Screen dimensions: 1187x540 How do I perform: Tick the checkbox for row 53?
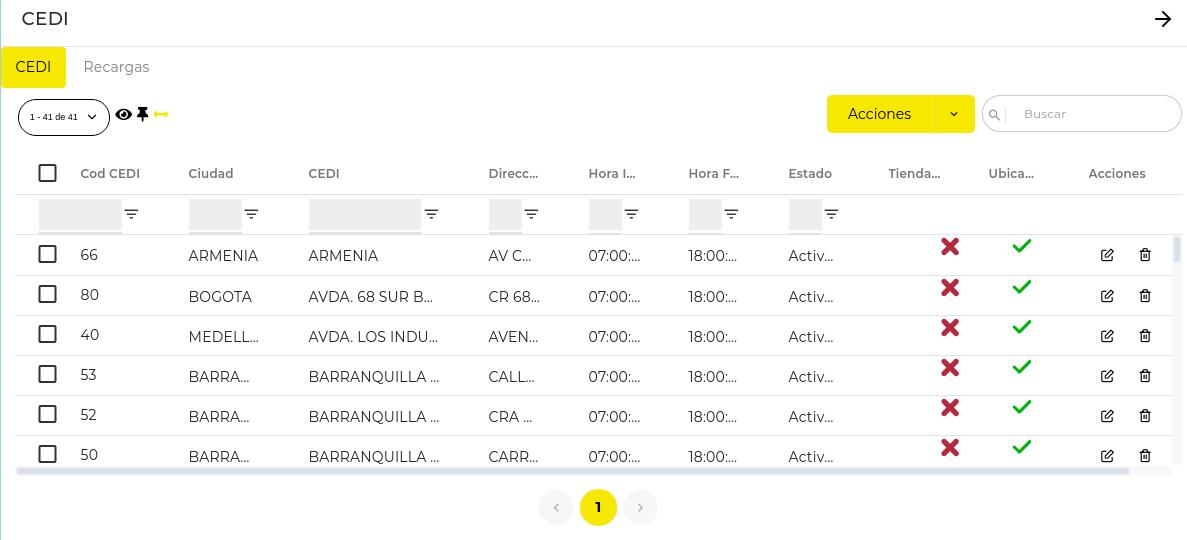[48, 374]
